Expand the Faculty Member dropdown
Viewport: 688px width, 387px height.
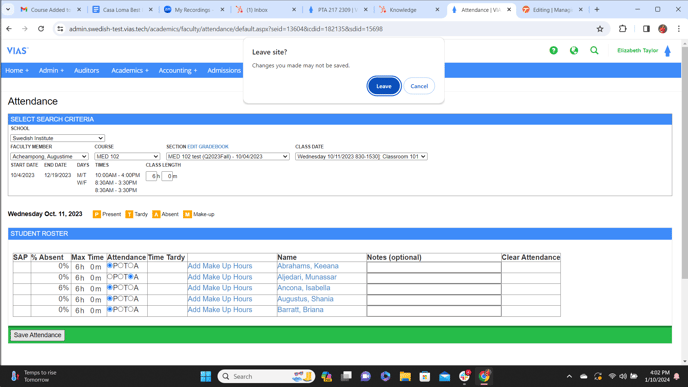pyautogui.click(x=49, y=156)
